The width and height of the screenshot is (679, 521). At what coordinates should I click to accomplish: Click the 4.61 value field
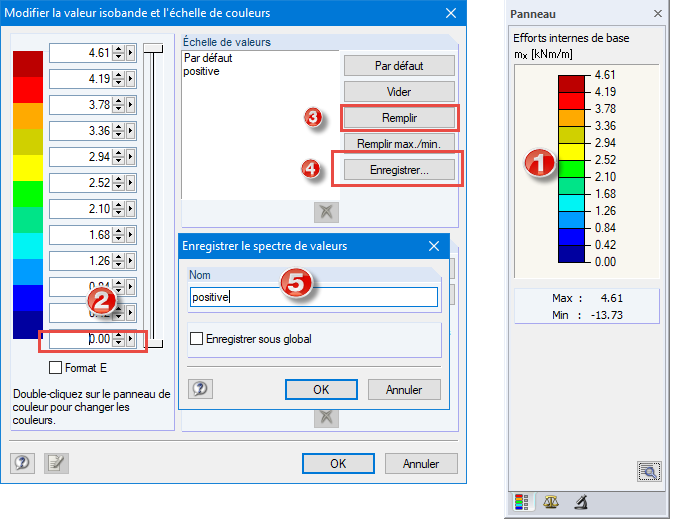81,53
